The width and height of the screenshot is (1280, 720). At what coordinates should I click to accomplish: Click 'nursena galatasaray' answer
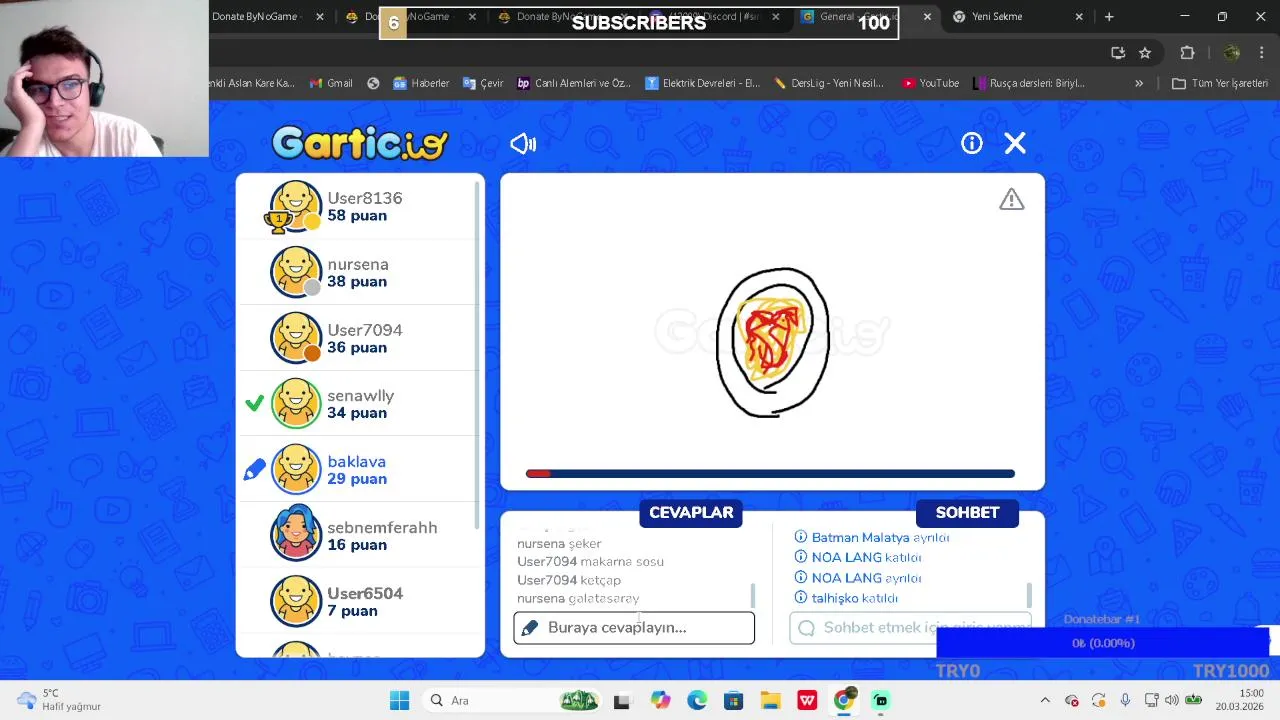[578, 598]
